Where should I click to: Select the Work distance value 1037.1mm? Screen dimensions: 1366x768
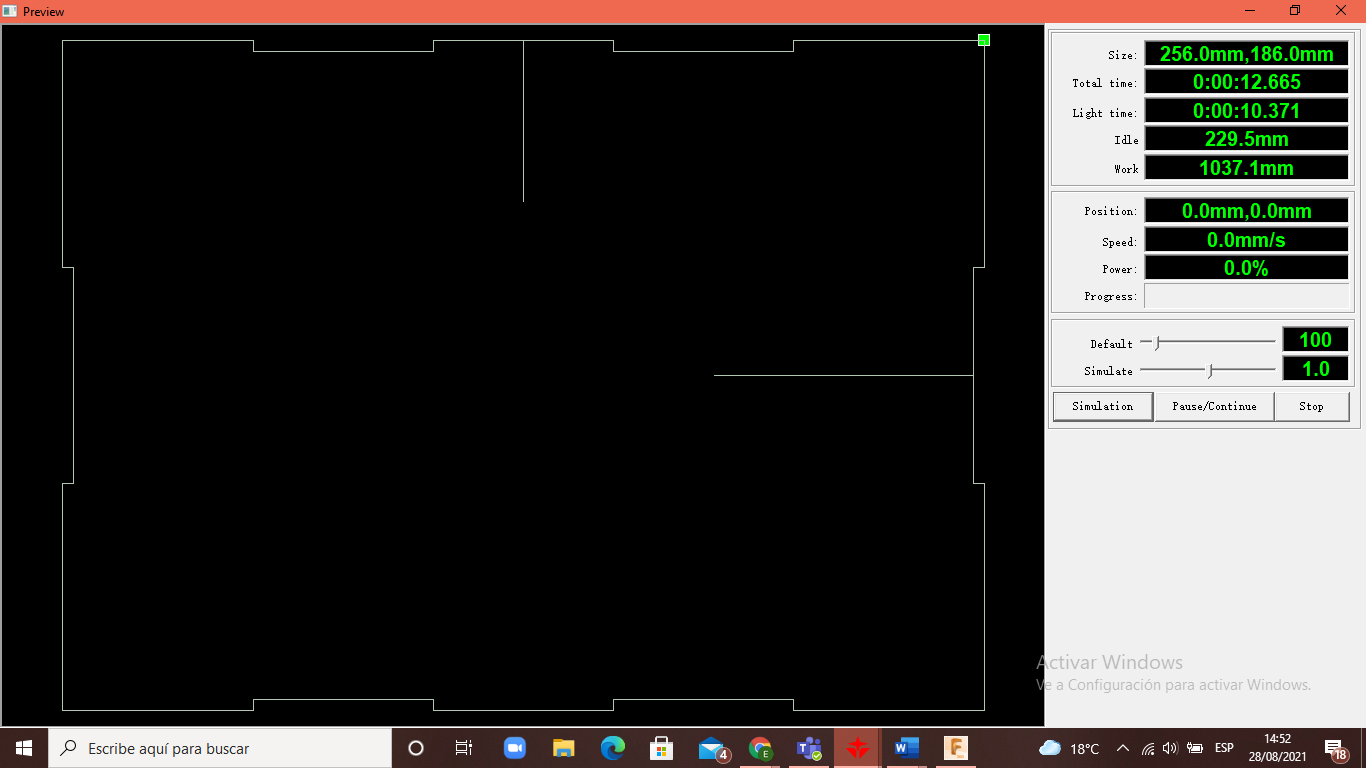1246,168
